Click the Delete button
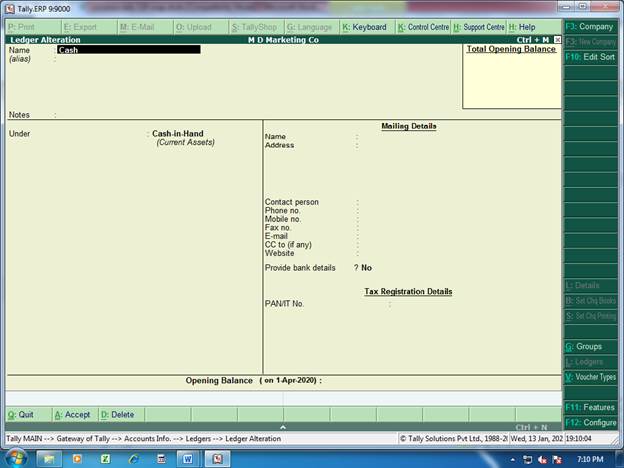This screenshot has width=624, height=468. [118, 414]
